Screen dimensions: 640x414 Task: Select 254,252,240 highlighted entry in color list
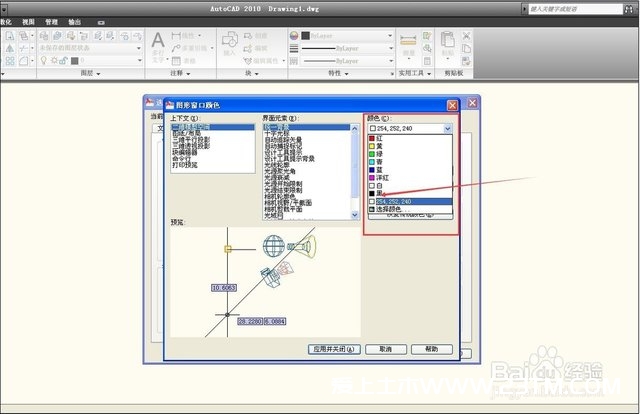(x=410, y=201)
